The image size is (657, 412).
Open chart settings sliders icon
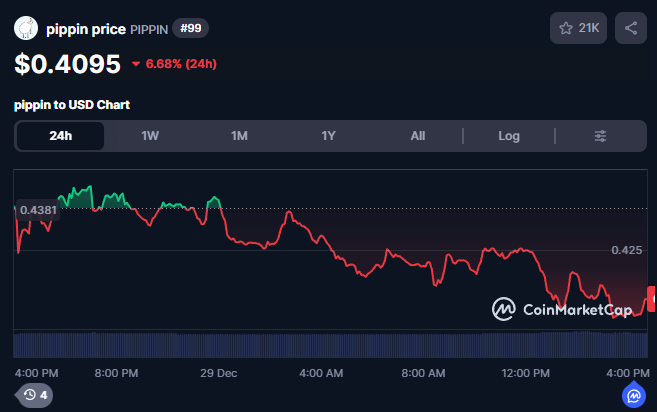tap(600, 136)
